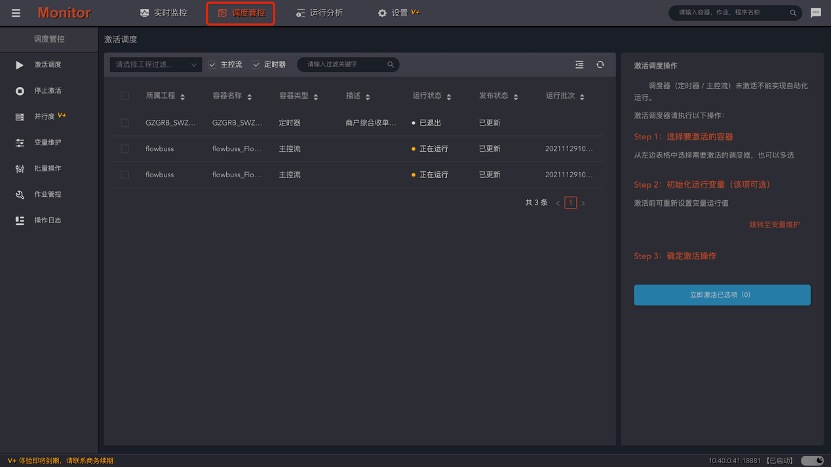Click Step 3: 确定激活操作 heading
The width and height of the screenshot is (832, 468).
point(675,256)
